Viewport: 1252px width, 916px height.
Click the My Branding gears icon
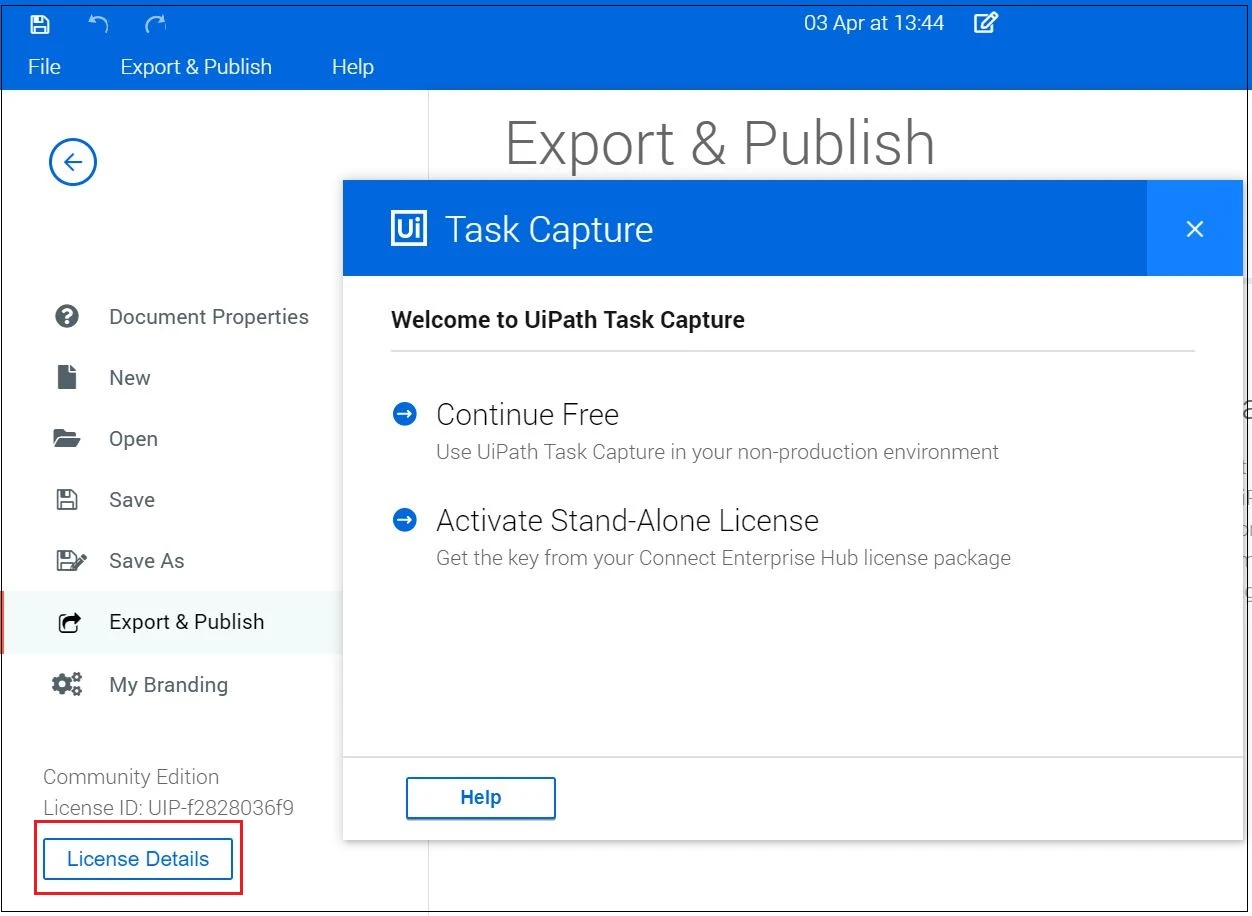(67, 684)
